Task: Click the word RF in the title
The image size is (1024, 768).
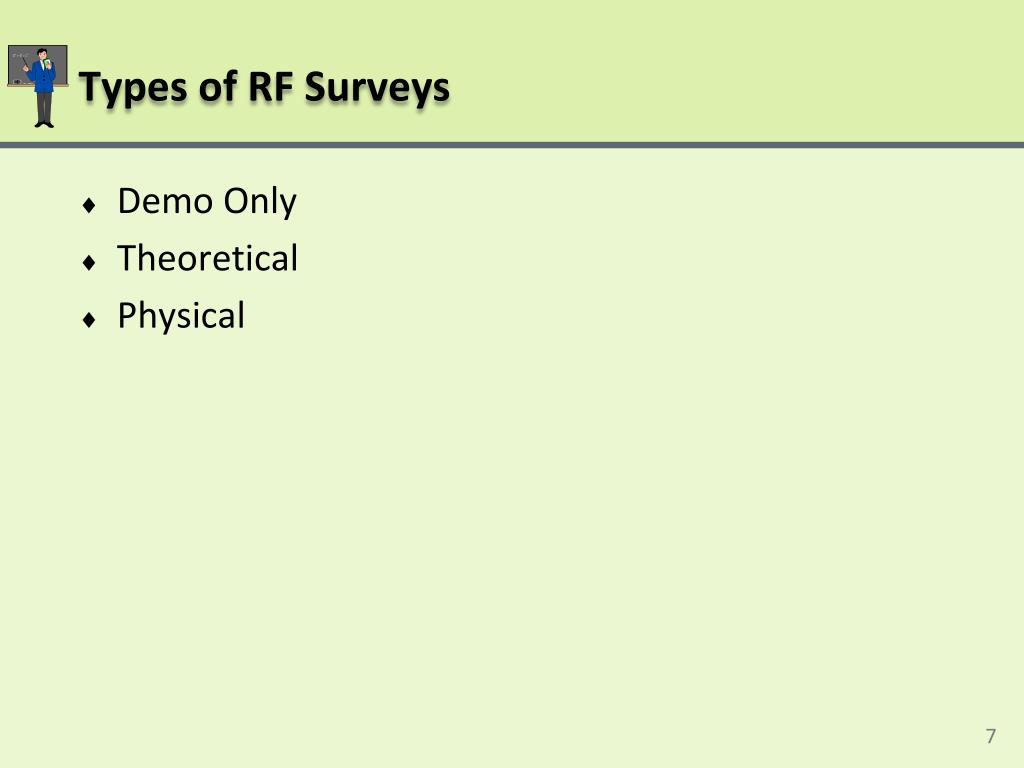Action: pos(270,86)
